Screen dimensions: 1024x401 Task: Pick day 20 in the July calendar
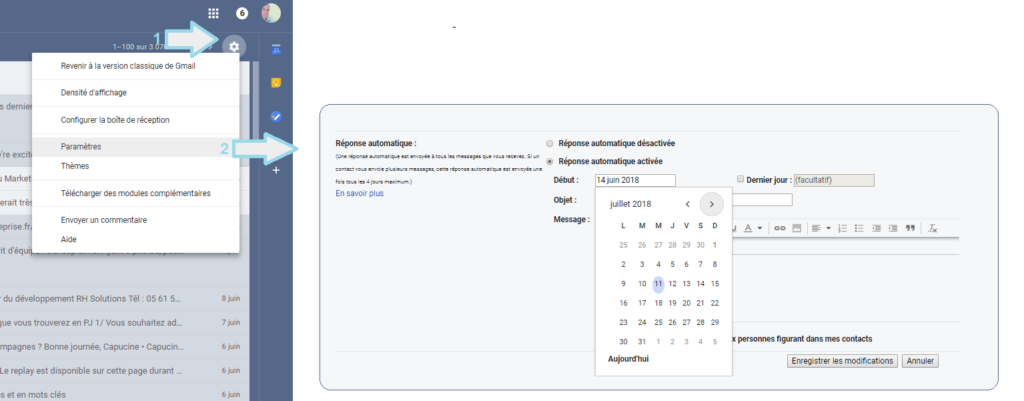pos(686,303)
